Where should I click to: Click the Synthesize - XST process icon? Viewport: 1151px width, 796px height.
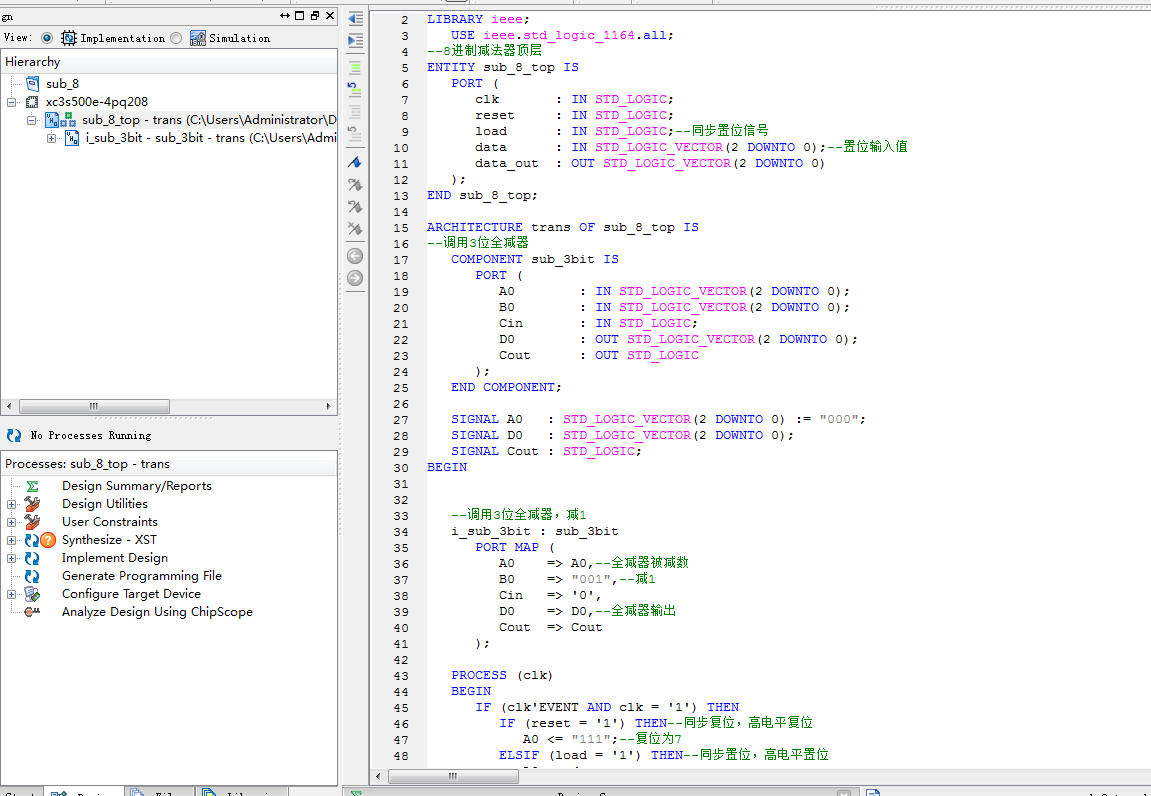[x=33, y=540]
